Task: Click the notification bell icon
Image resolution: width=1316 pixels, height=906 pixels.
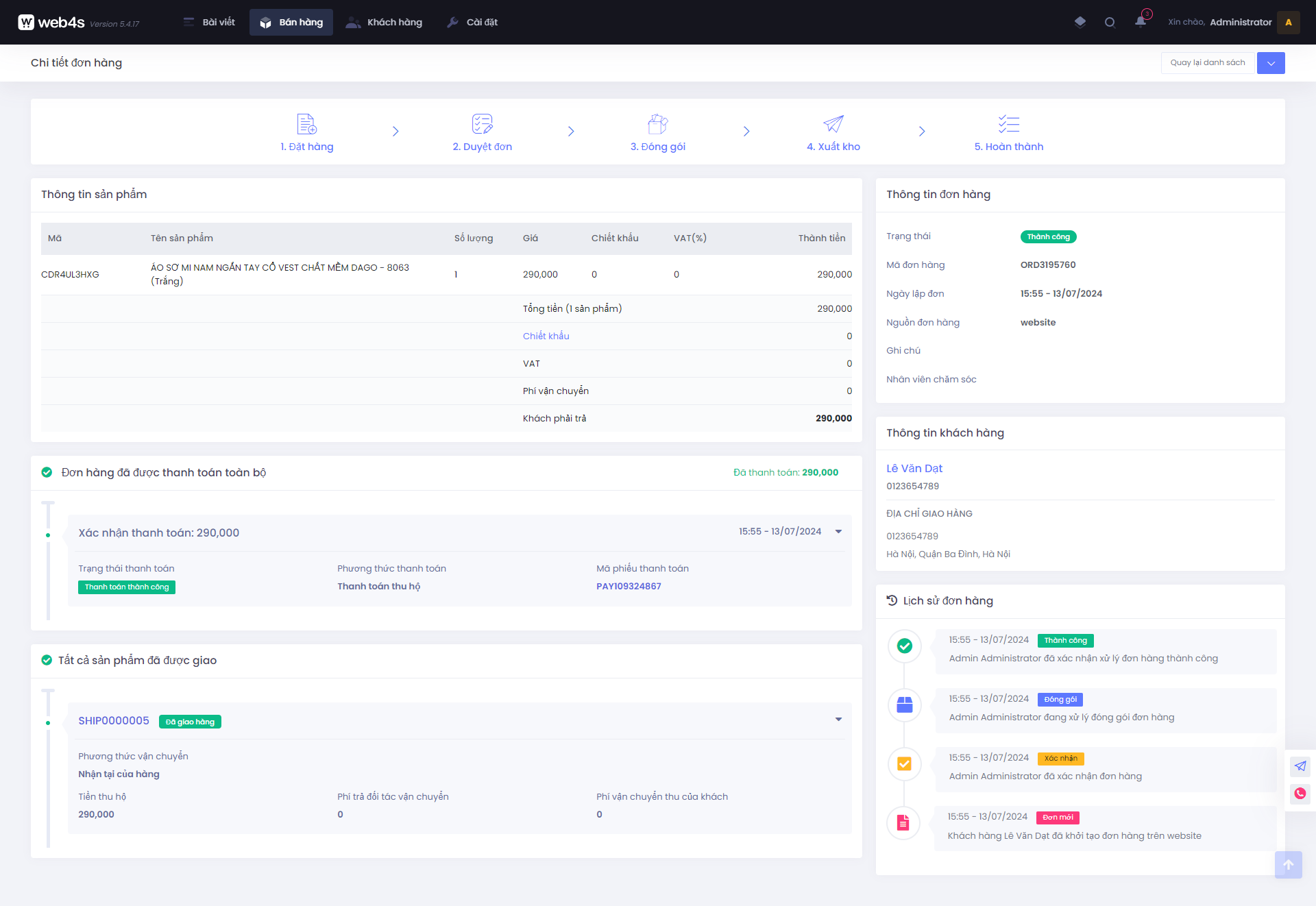Action: [x=1140, y=22]
